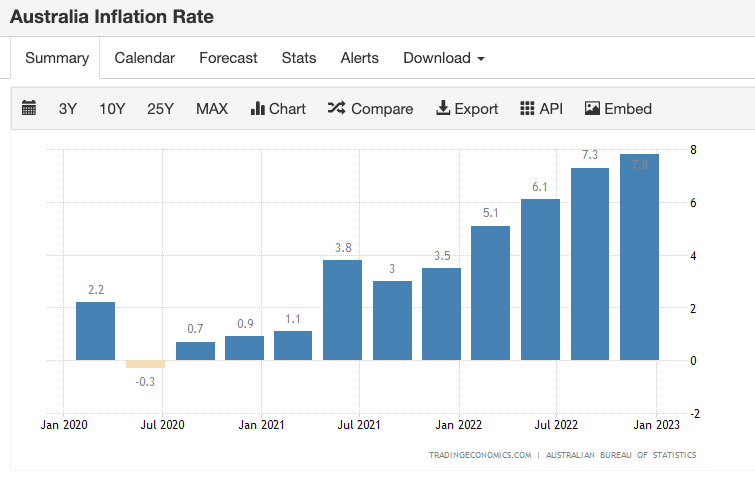Click the 7.8 bar for Jan 2023
The image size is (755, 490).
[639, 258]
